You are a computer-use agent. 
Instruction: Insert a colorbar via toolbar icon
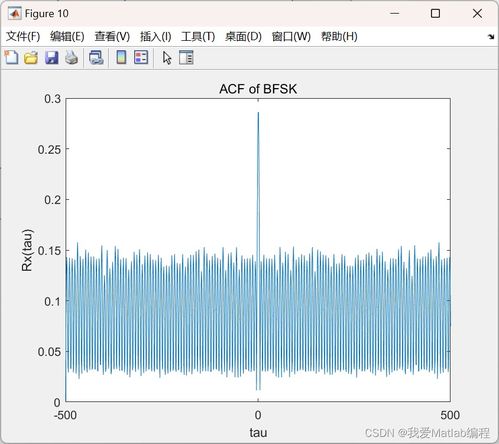(121, 57)
